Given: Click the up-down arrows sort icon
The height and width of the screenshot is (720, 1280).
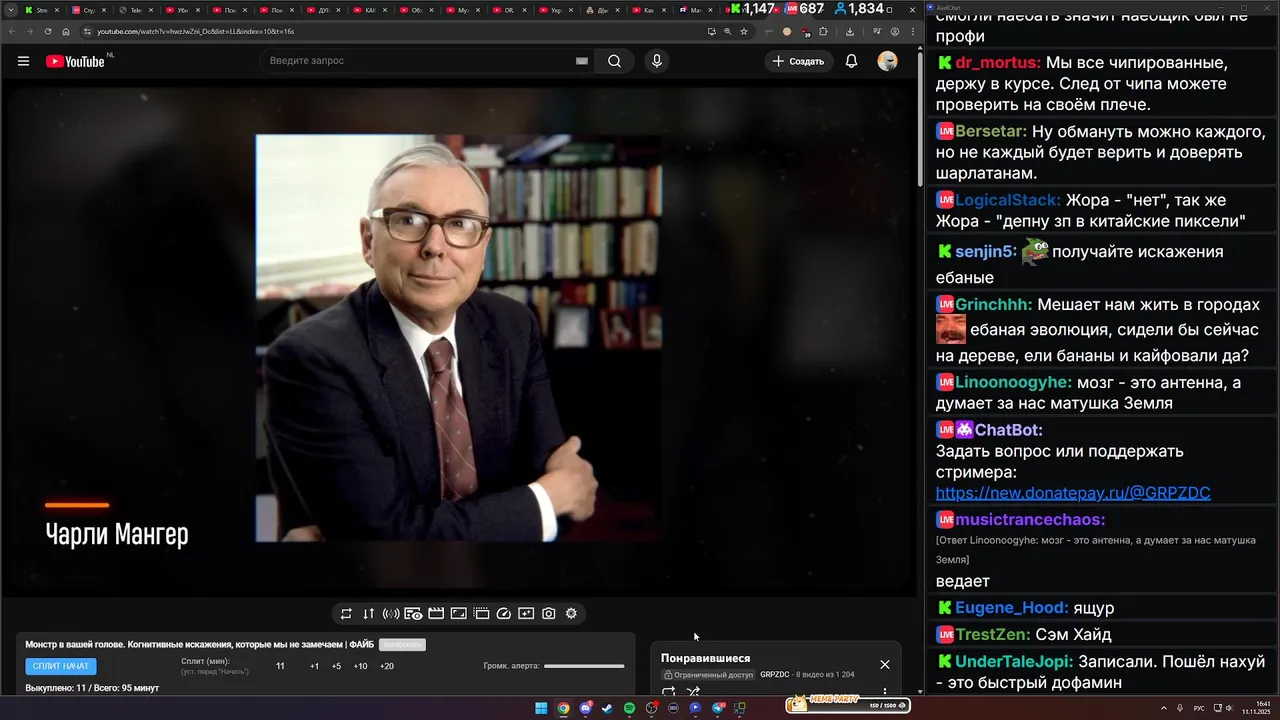Looking at the screenshot, I should [368, 614].
